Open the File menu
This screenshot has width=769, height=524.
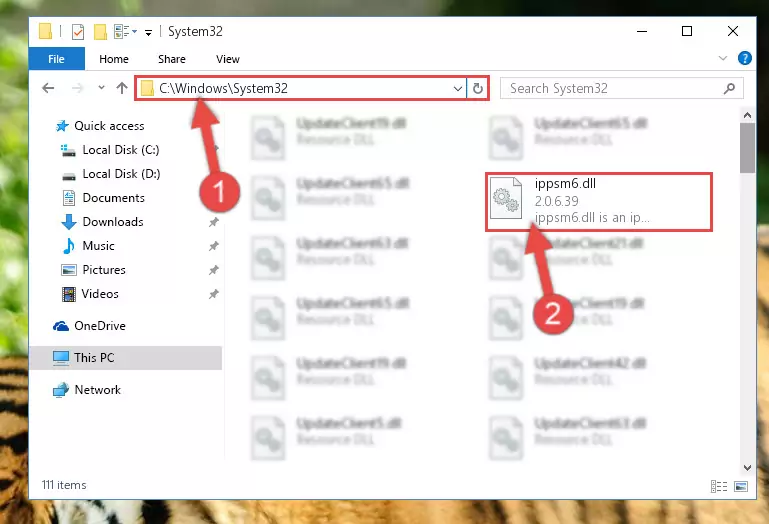pos(56,59)
